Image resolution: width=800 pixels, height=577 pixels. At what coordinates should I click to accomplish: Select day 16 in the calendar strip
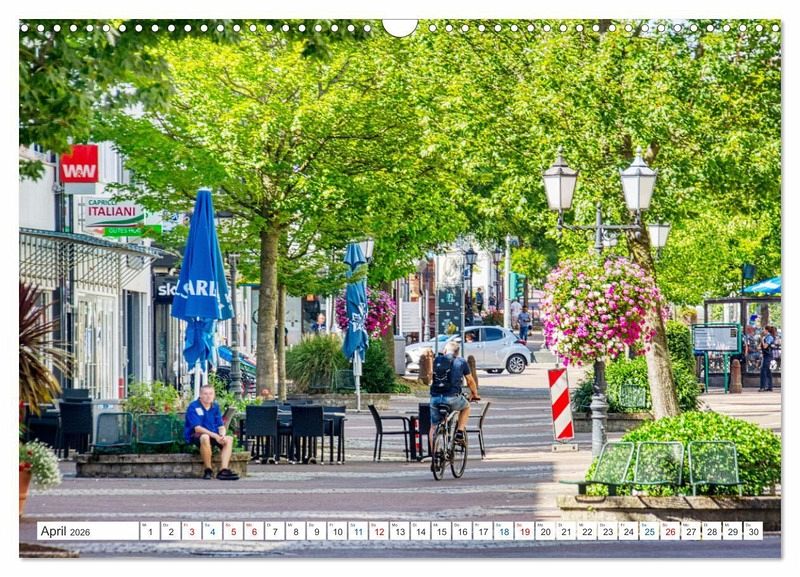tap(462, 531)
